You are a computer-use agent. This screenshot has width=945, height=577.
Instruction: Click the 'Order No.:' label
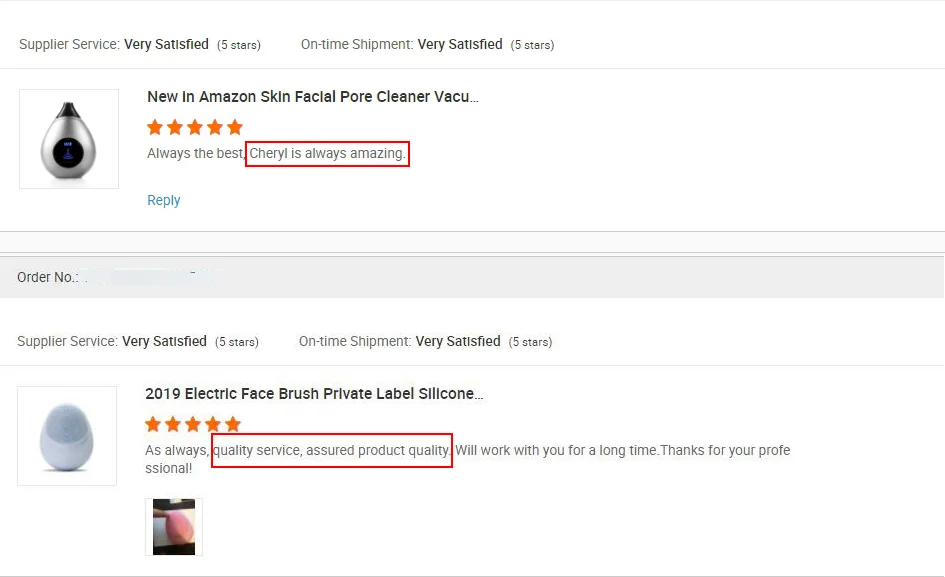click(x=47, y=277)
